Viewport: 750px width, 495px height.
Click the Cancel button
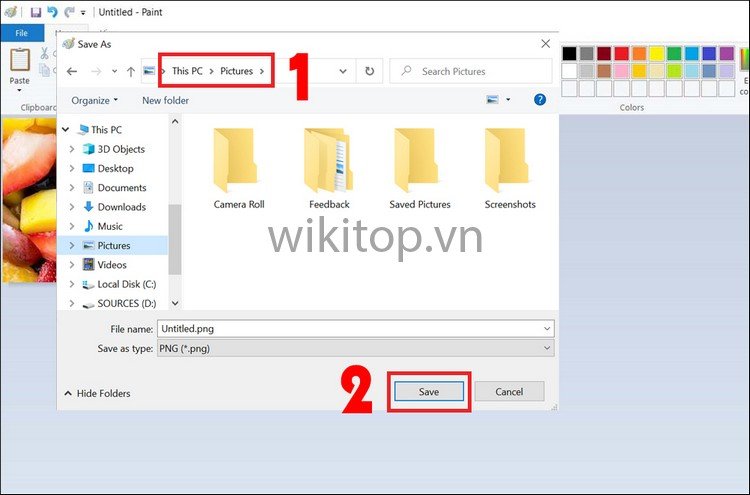point(509,392)
